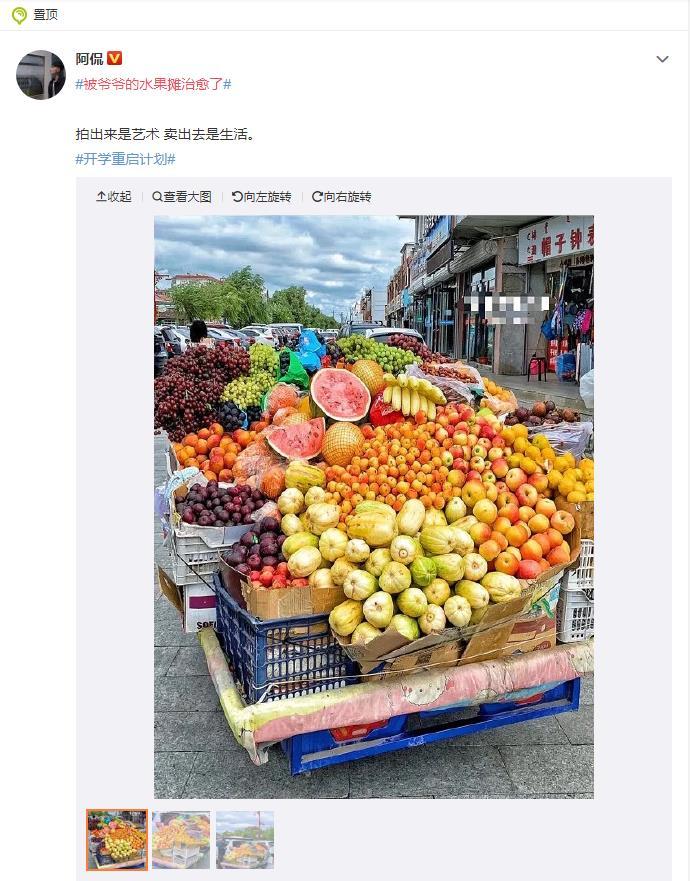Expand the post options chevron menu

[662, 59]
